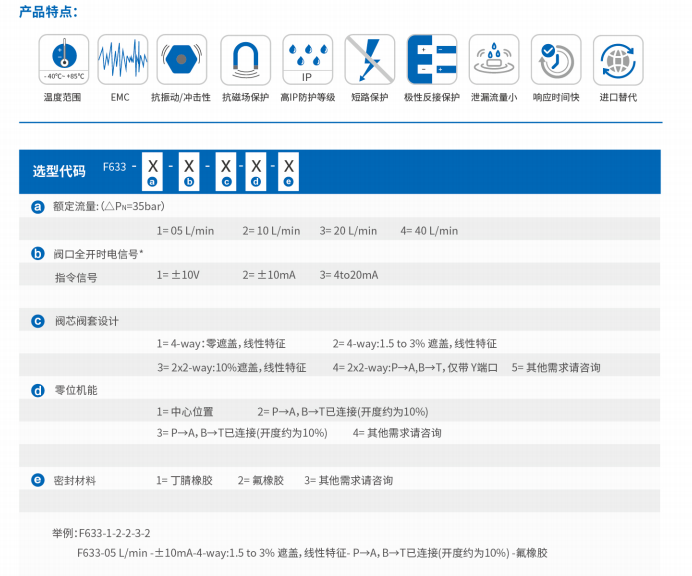Click the circled a badge beside 额定流量
The height and width of the screenshot is (576, 692).
(x=38, y=206)
